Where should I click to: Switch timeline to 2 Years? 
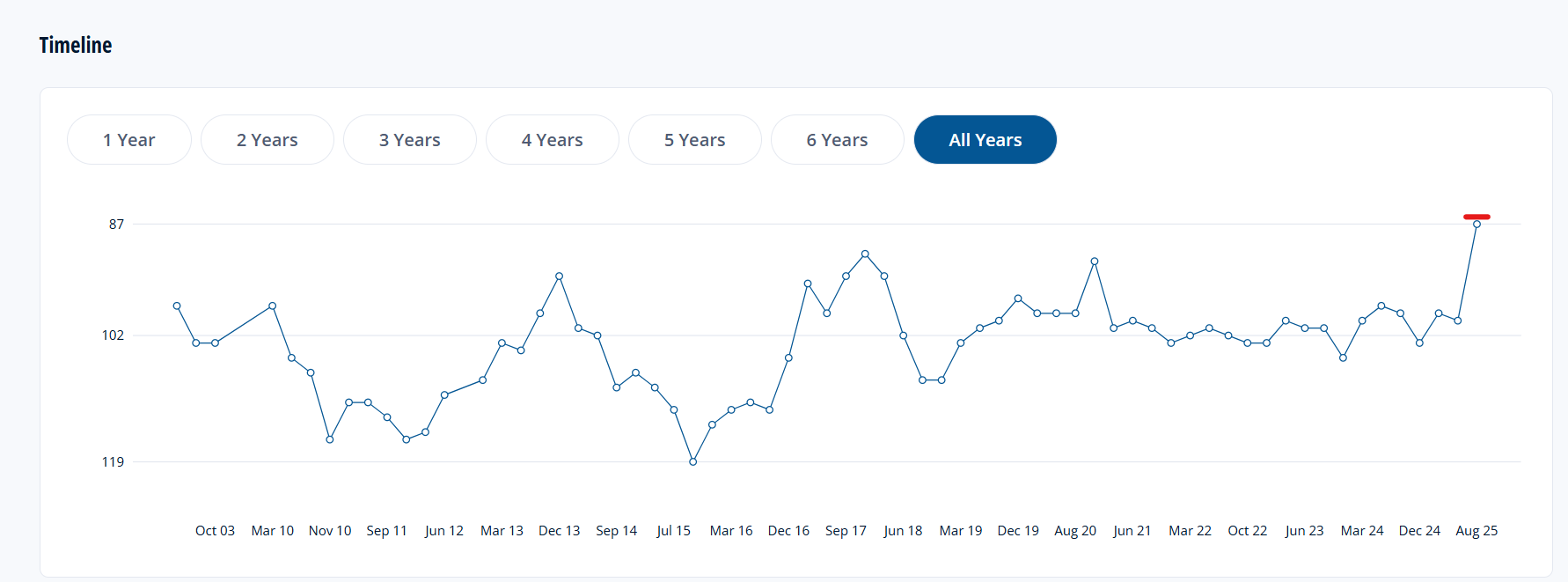tap(267, 140)
